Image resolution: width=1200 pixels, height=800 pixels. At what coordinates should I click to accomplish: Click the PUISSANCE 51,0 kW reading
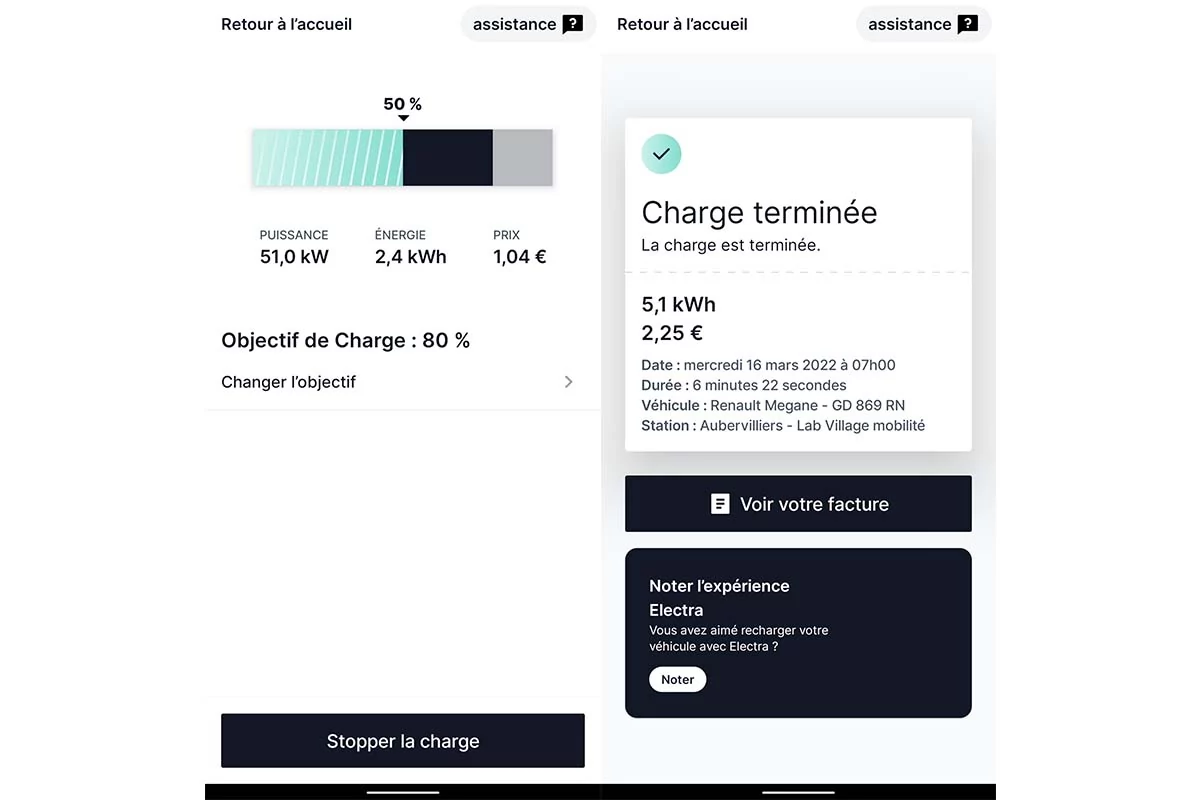(x=294, y=248)
